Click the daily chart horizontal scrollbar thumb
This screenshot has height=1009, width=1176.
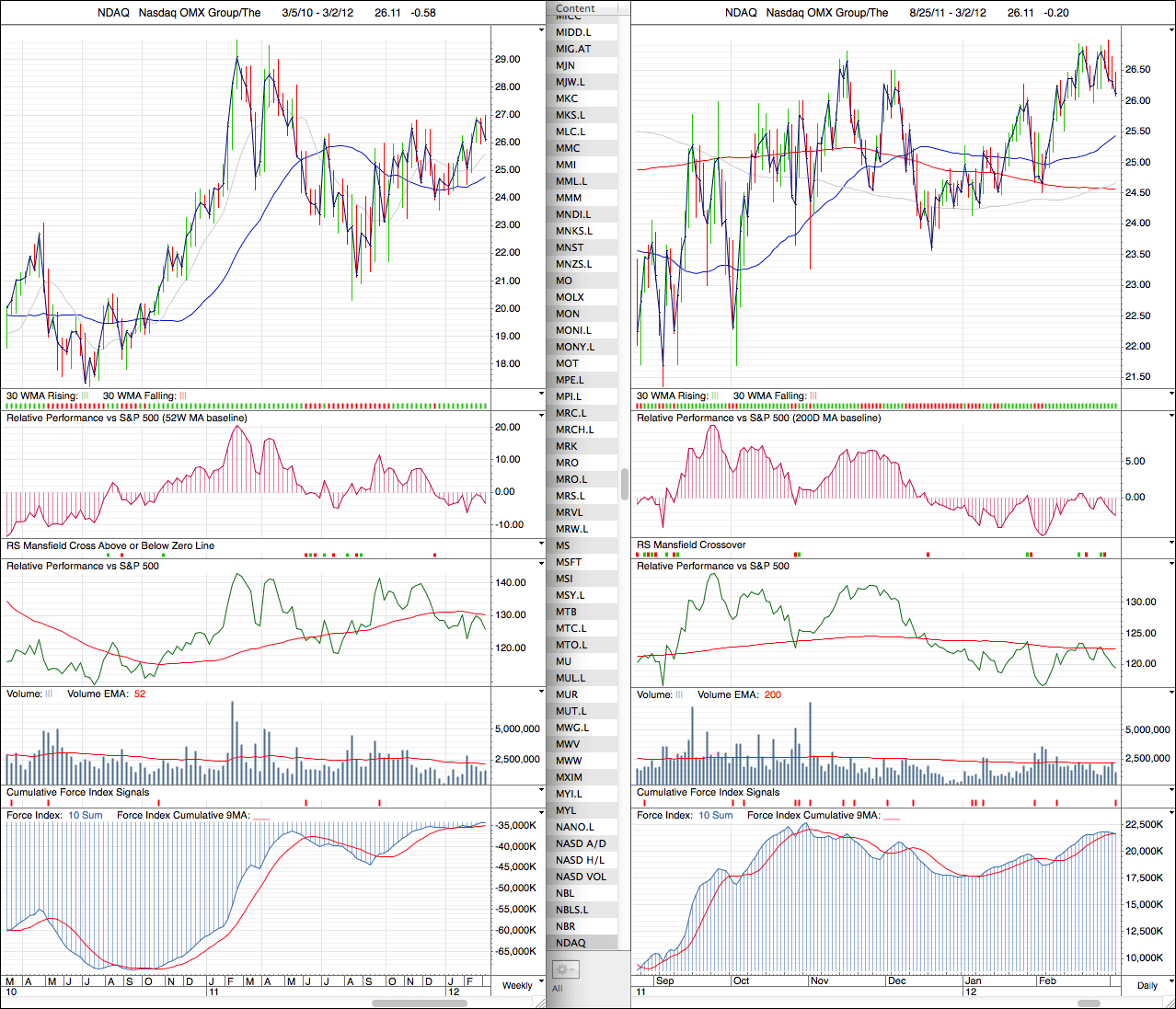point(1089,1003)
